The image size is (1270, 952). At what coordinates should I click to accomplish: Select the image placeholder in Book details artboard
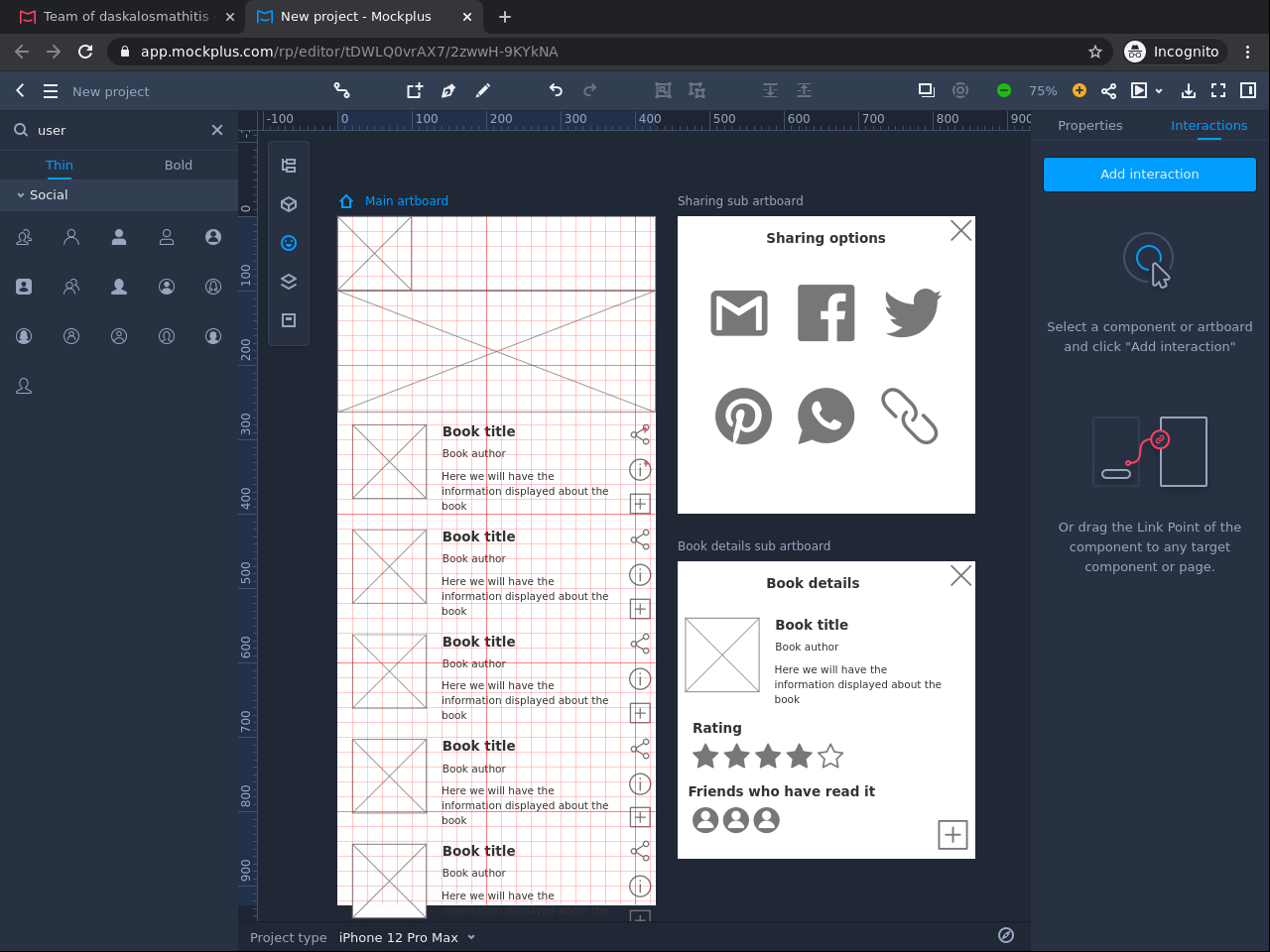point(722,655)
